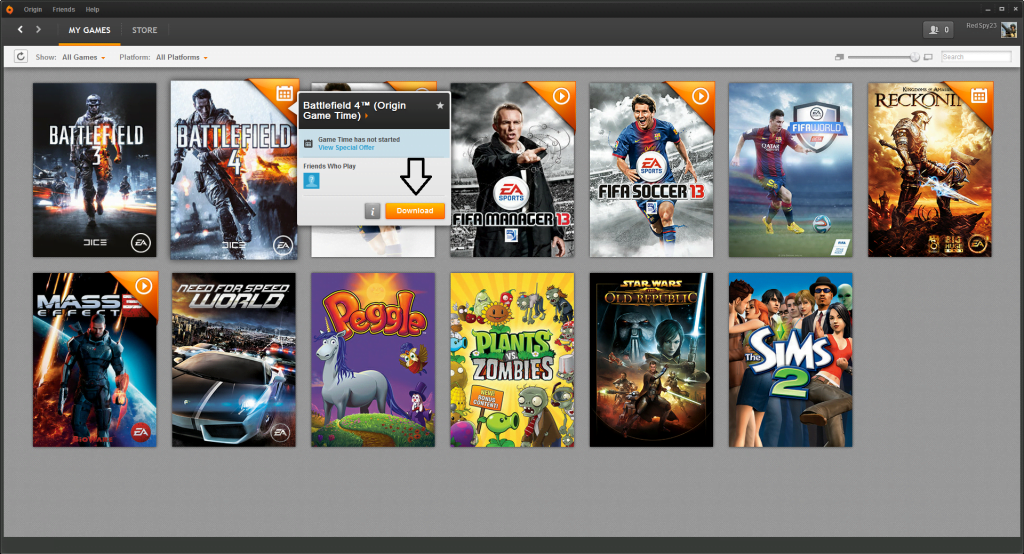Click the play badge on Mass Effect 3
This screenshot has width=1024, height=554.
[x=144, y=286]
